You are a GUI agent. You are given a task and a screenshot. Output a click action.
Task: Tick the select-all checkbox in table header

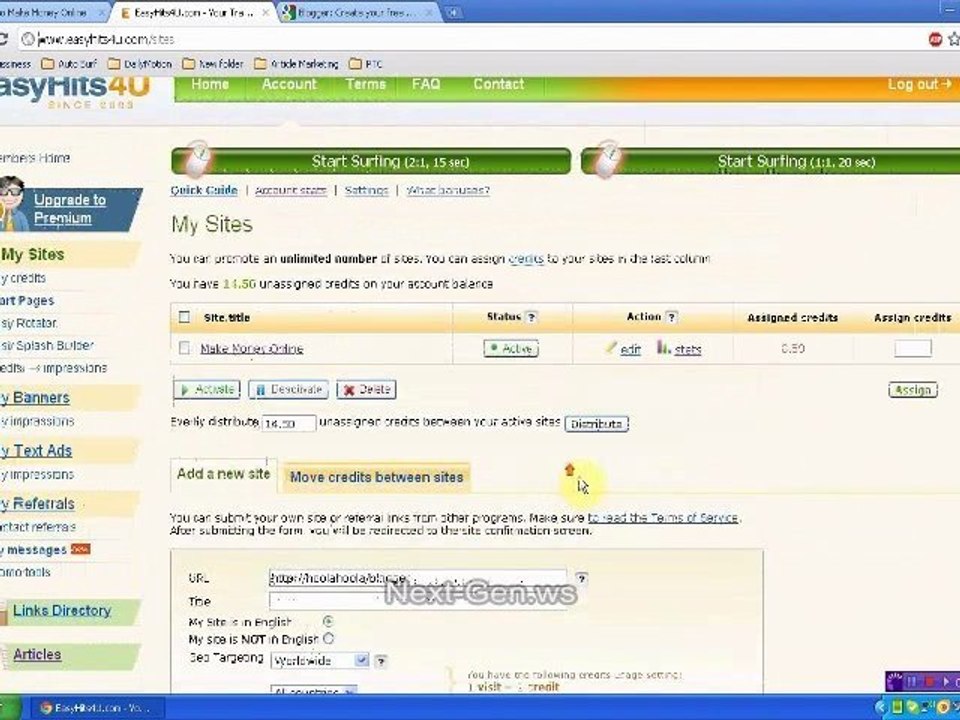tap(184, 317)
